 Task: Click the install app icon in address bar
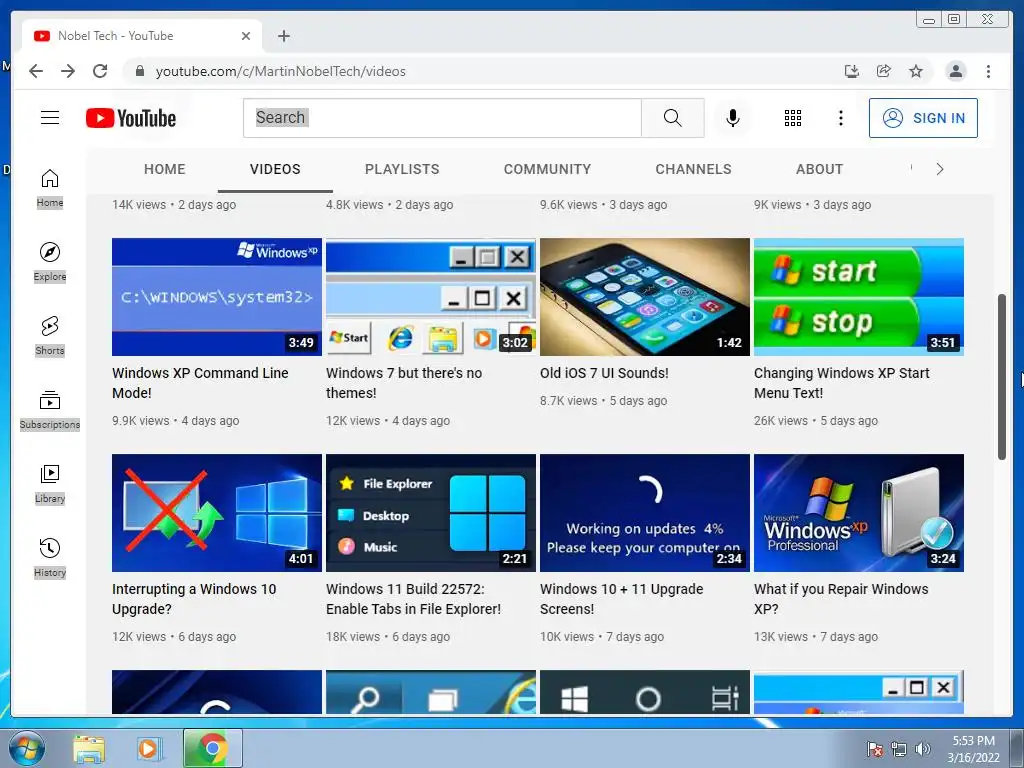click(x=852, y=71)
